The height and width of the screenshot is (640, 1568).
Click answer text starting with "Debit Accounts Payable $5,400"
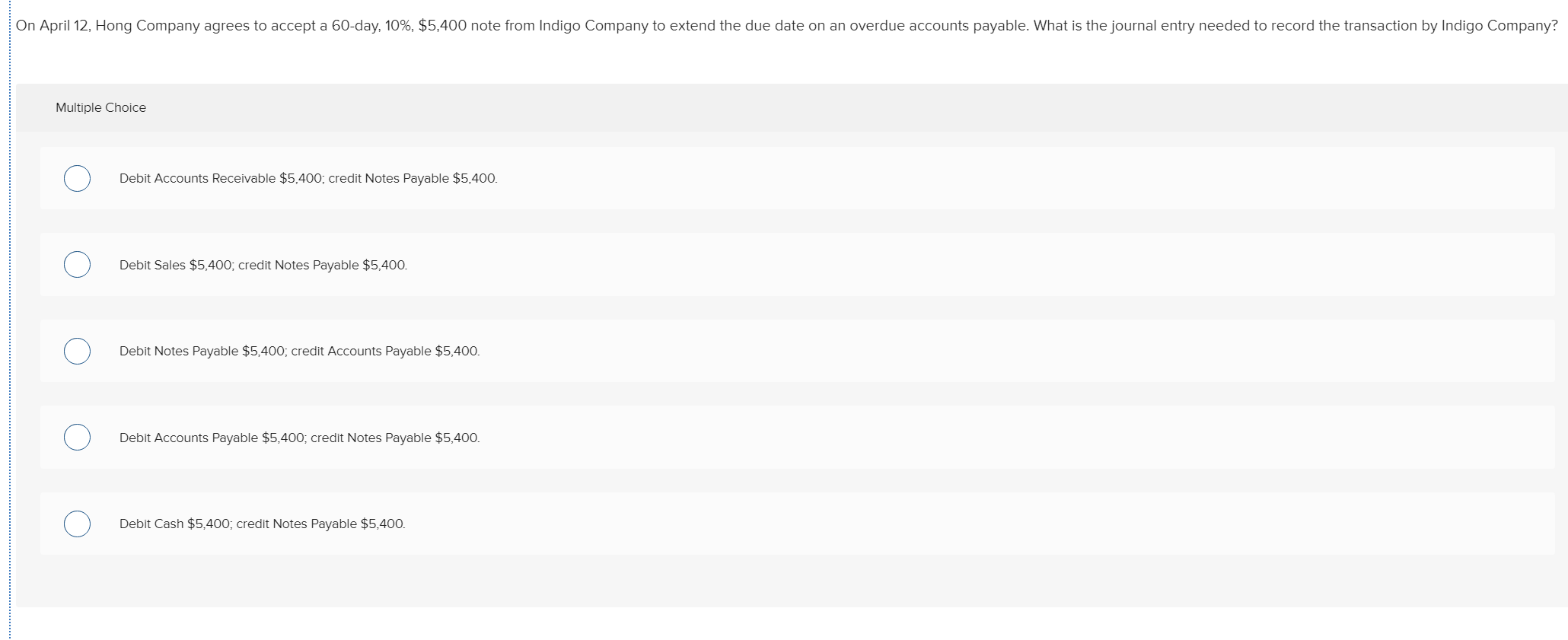tap(299, 438)
